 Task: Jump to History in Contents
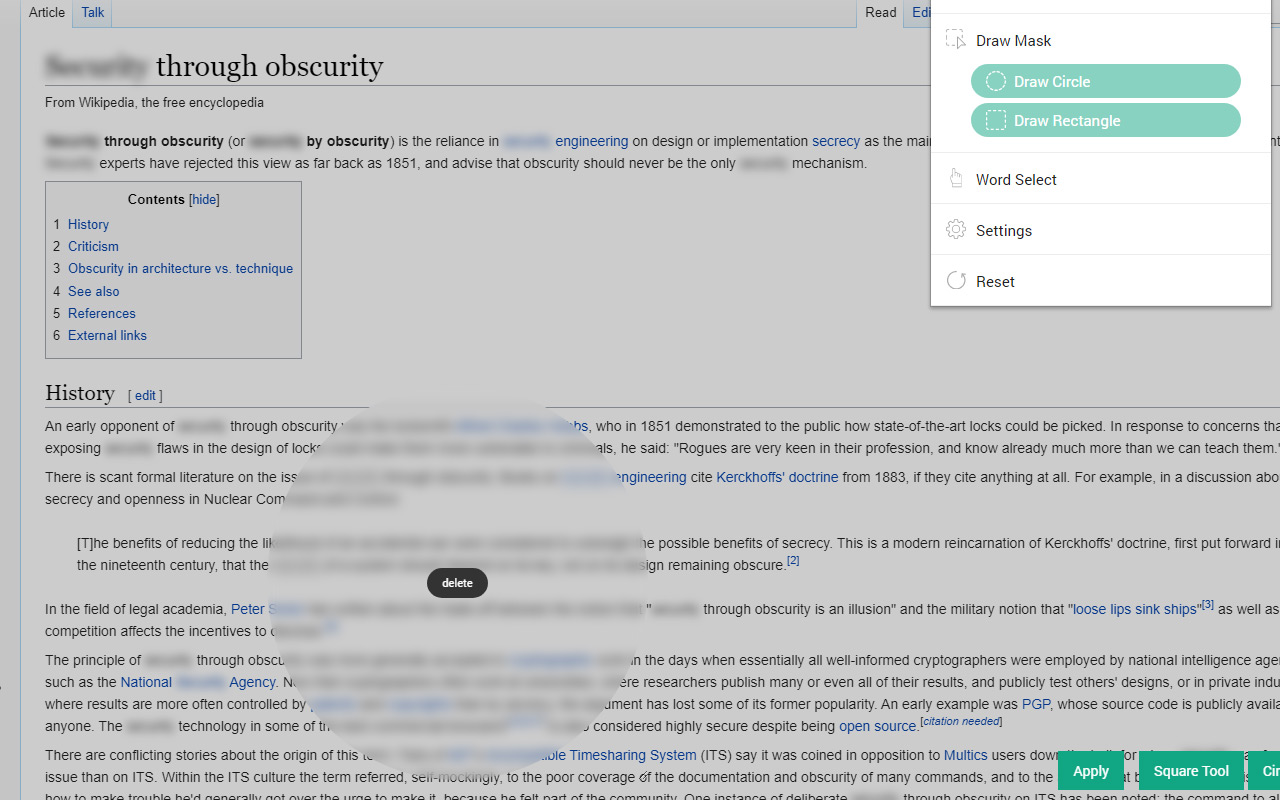88,224
